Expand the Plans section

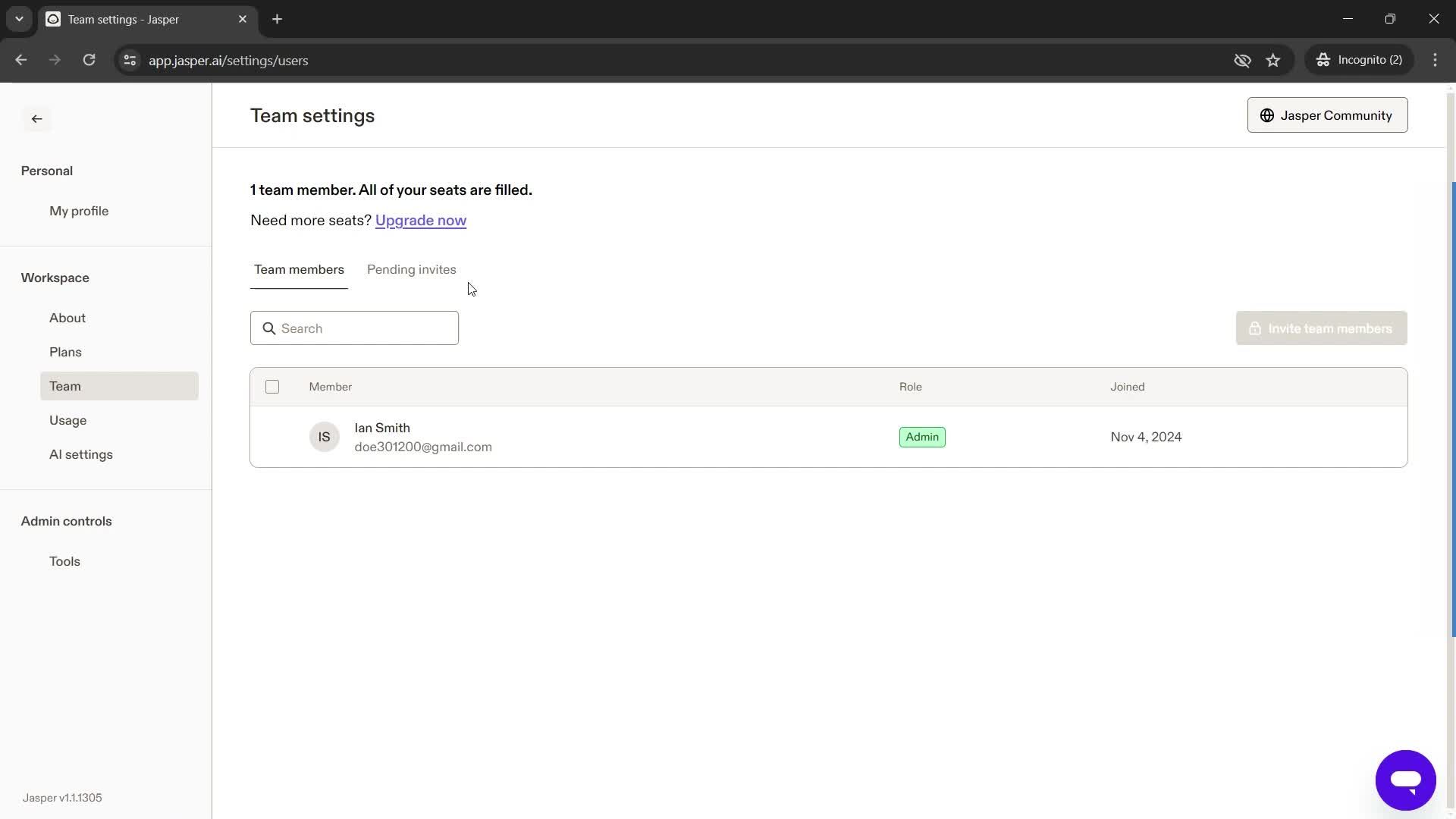point(65,351)
